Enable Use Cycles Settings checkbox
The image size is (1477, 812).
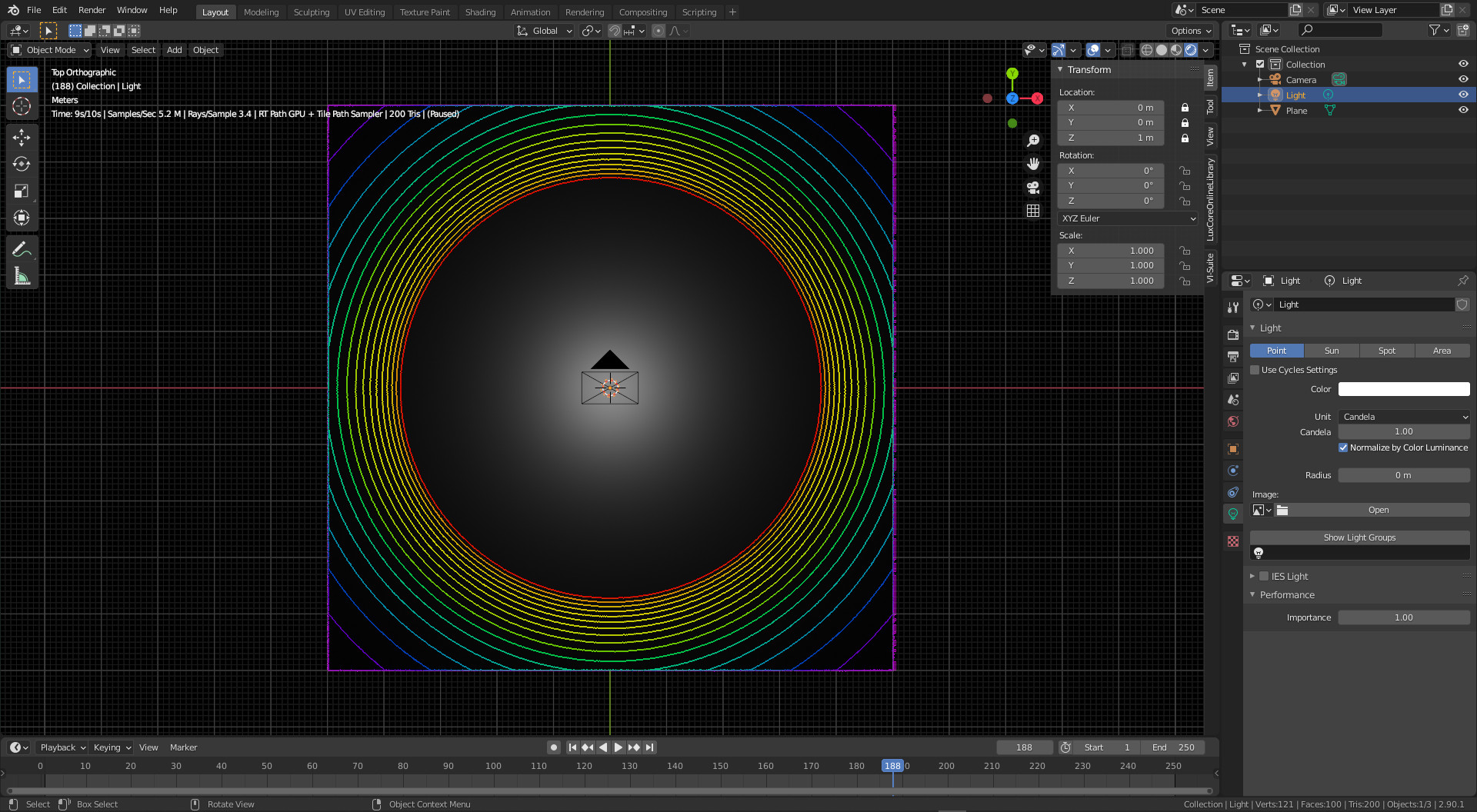pyautogui.click(x=1255, y=370)
